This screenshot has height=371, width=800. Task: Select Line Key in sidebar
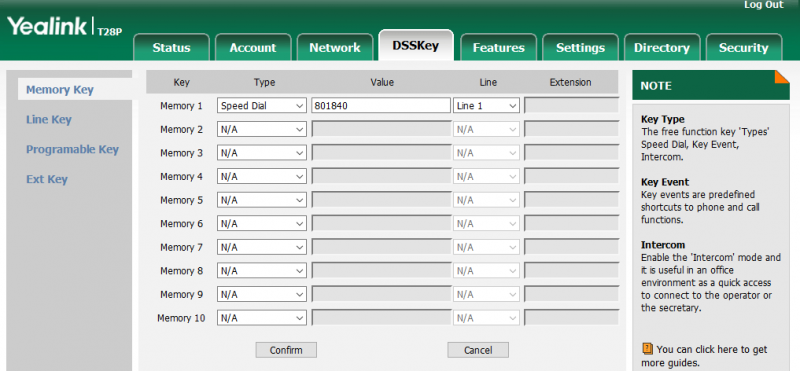coord(49,119)
